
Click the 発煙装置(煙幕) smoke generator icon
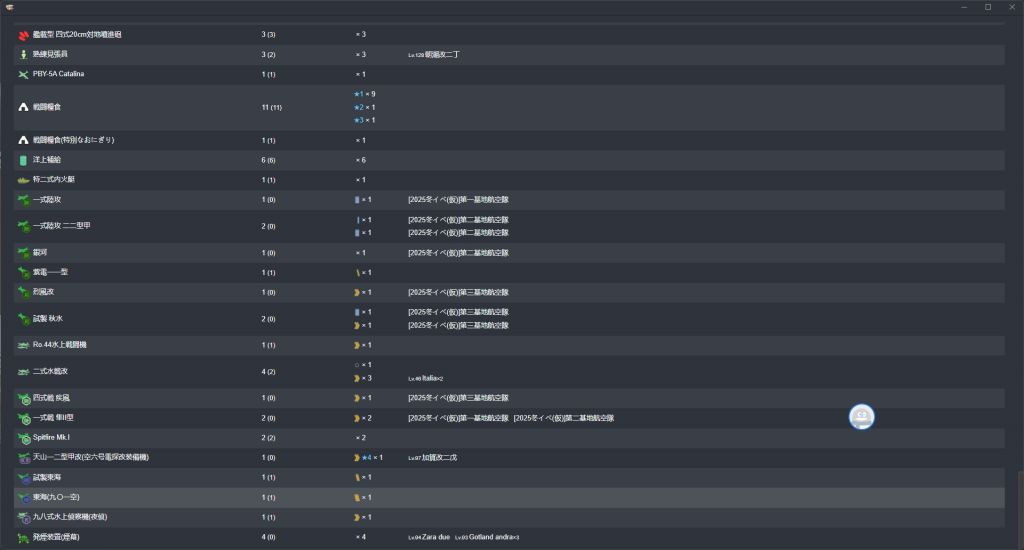(24, 538)
